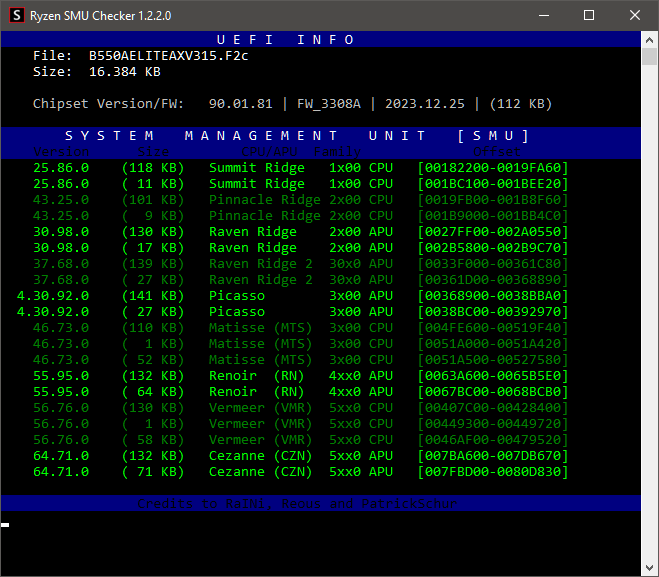This screenshot has width=659, height=577.
Task: Click Raven Ridge 2 in the 139 KB row
Action: pyautogui.click(x=261, y=263)
